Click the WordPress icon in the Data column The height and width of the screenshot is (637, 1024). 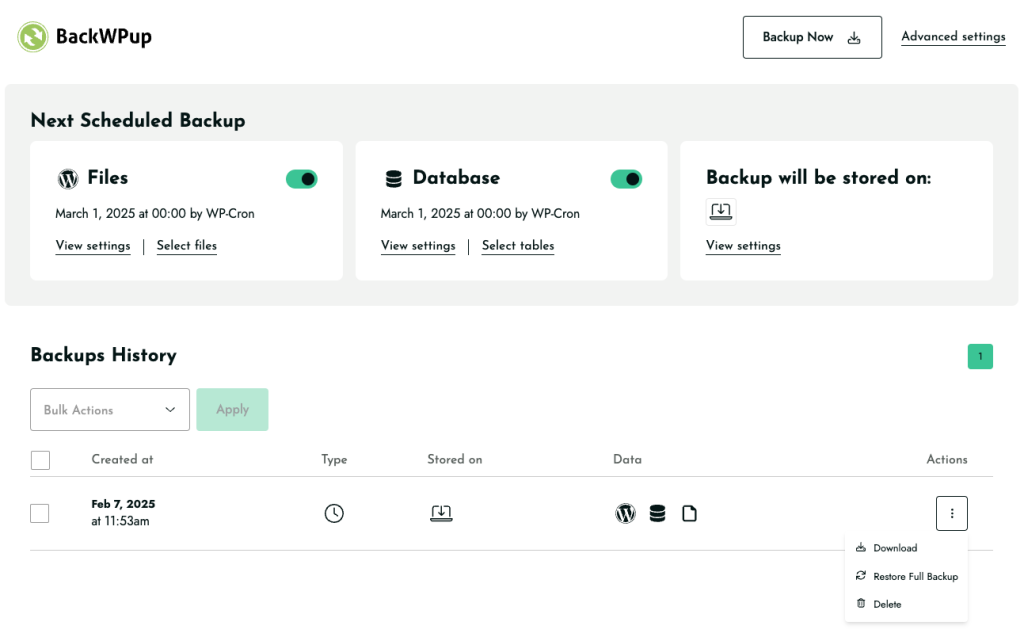625,513
